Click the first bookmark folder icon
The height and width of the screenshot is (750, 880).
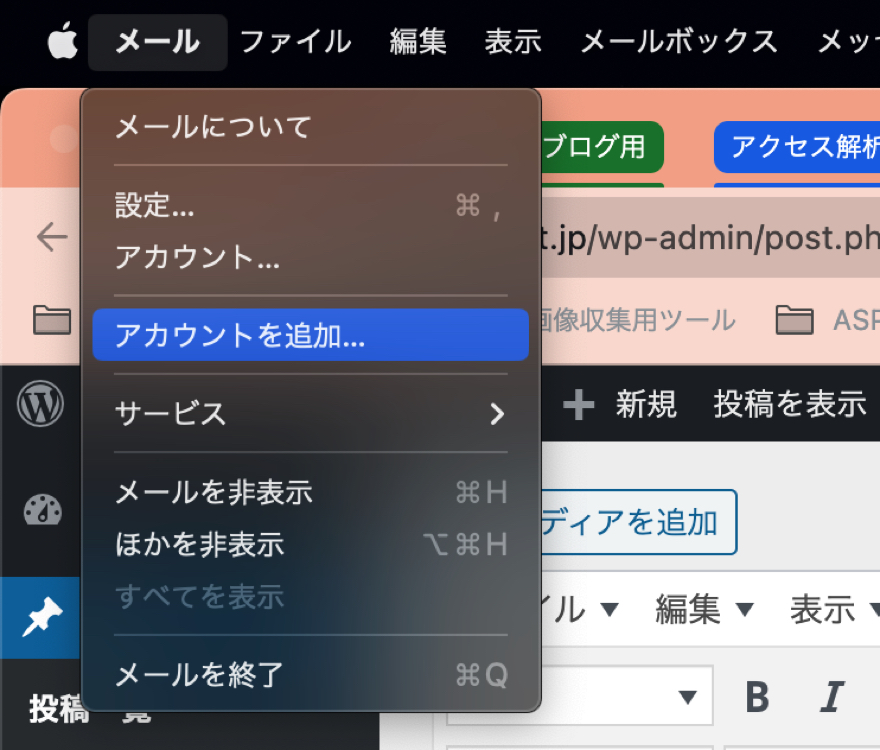point(52,320)
